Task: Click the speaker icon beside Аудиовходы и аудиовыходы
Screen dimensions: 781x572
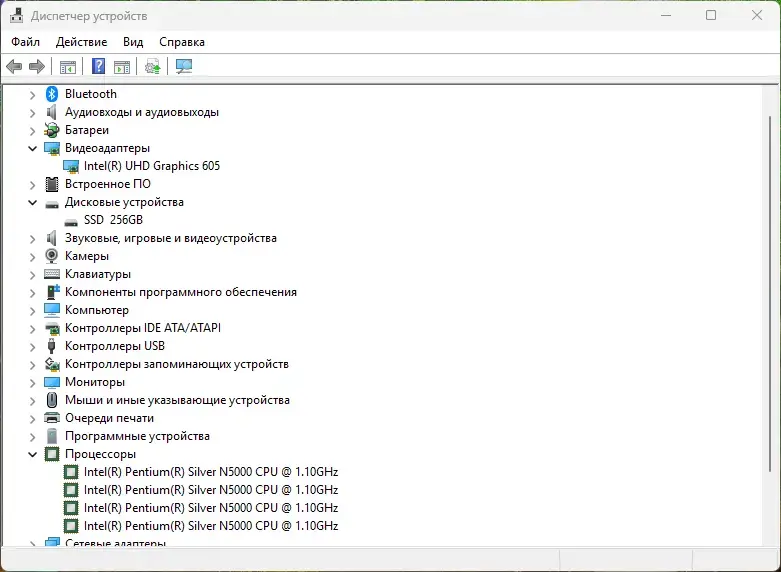Action: [52, 112]
